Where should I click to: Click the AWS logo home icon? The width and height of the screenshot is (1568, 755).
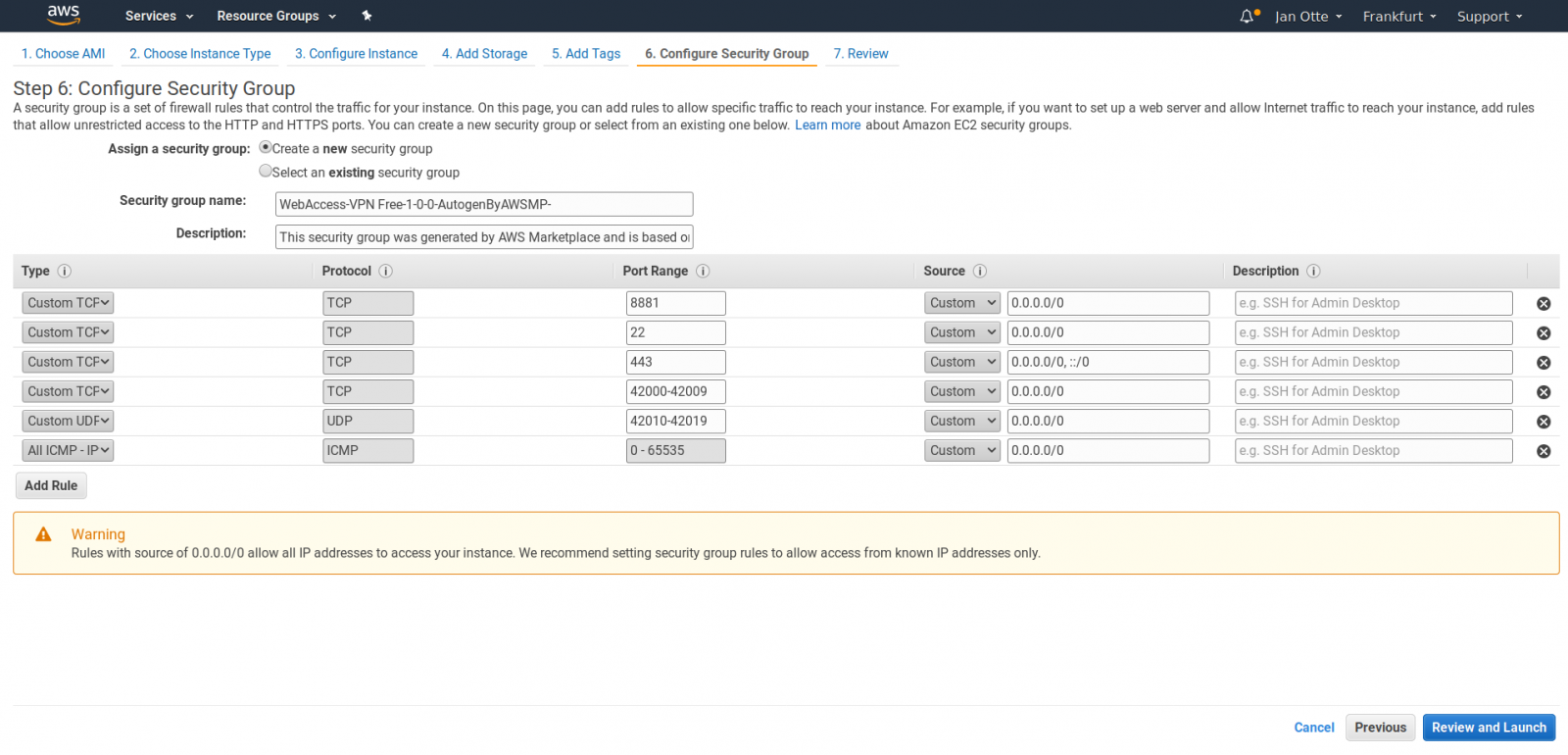(63, 15)
